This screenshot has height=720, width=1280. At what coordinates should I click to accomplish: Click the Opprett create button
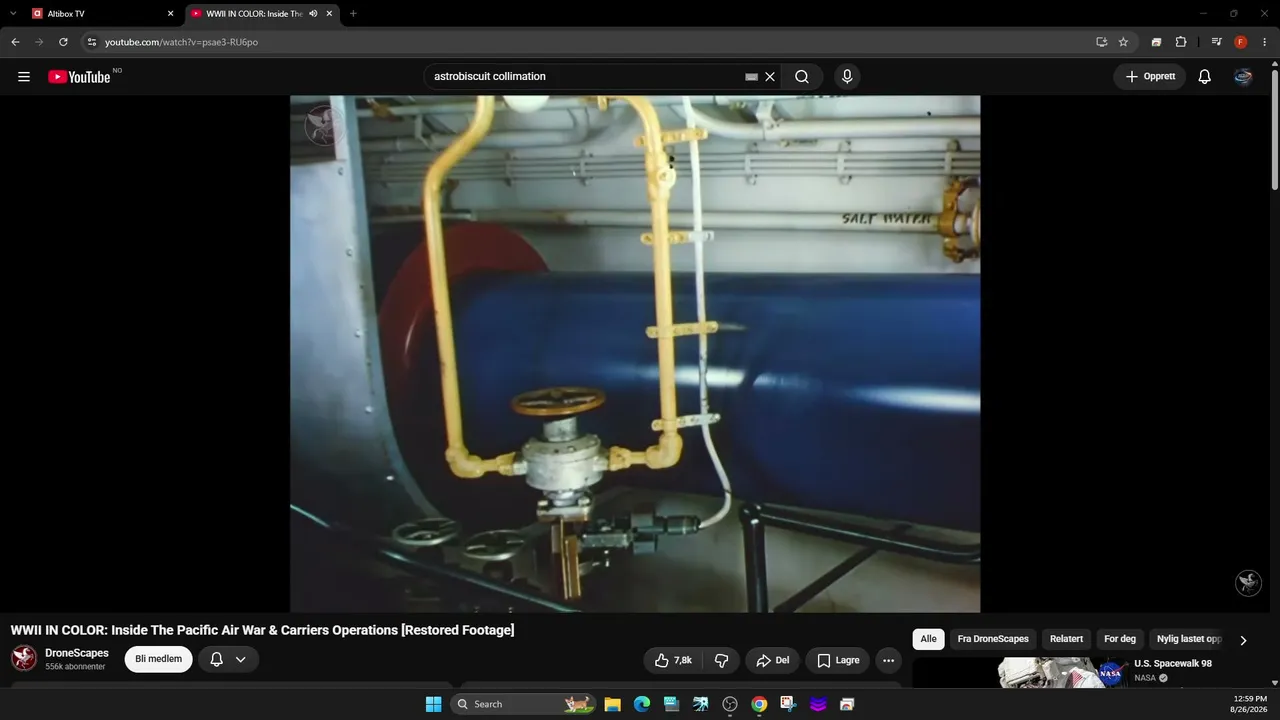1150,77
